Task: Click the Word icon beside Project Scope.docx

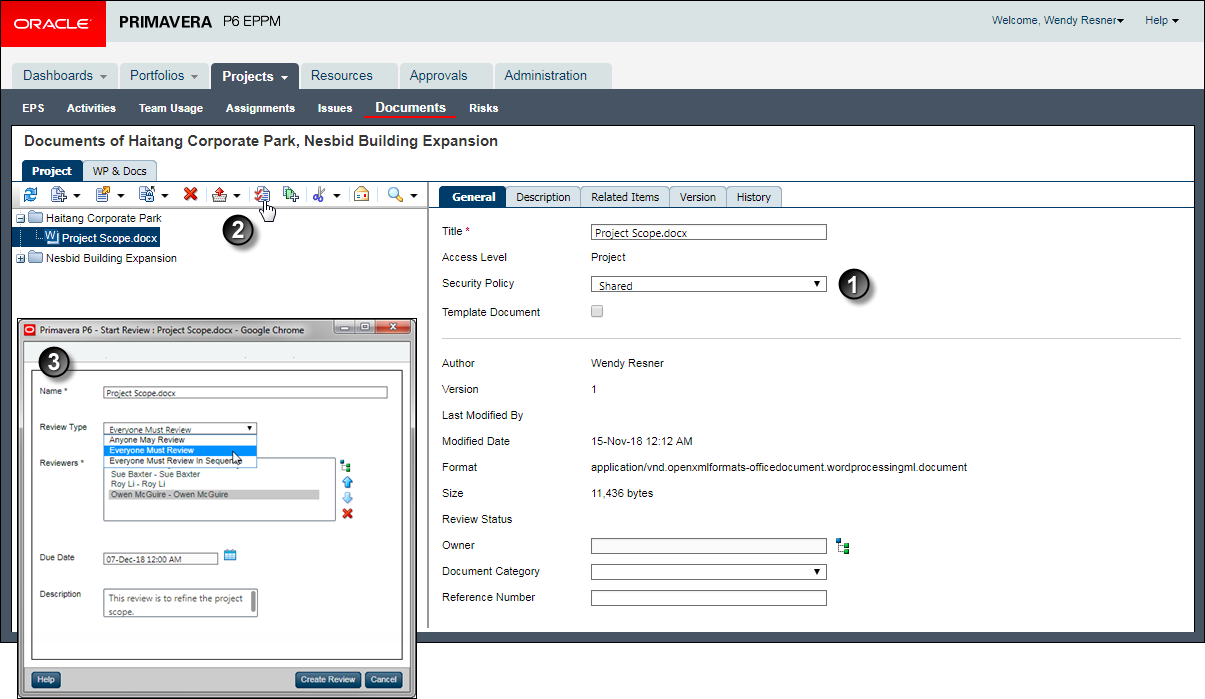Action: click(x=52, y=237)
